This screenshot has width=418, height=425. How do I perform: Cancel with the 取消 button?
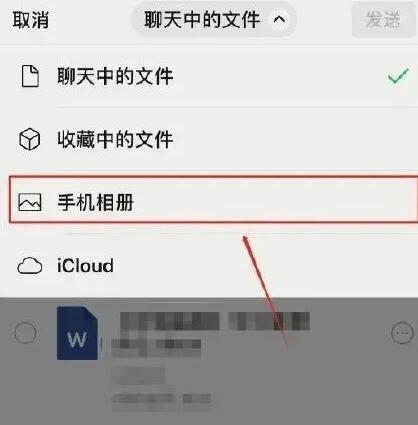tap(31, 19)
